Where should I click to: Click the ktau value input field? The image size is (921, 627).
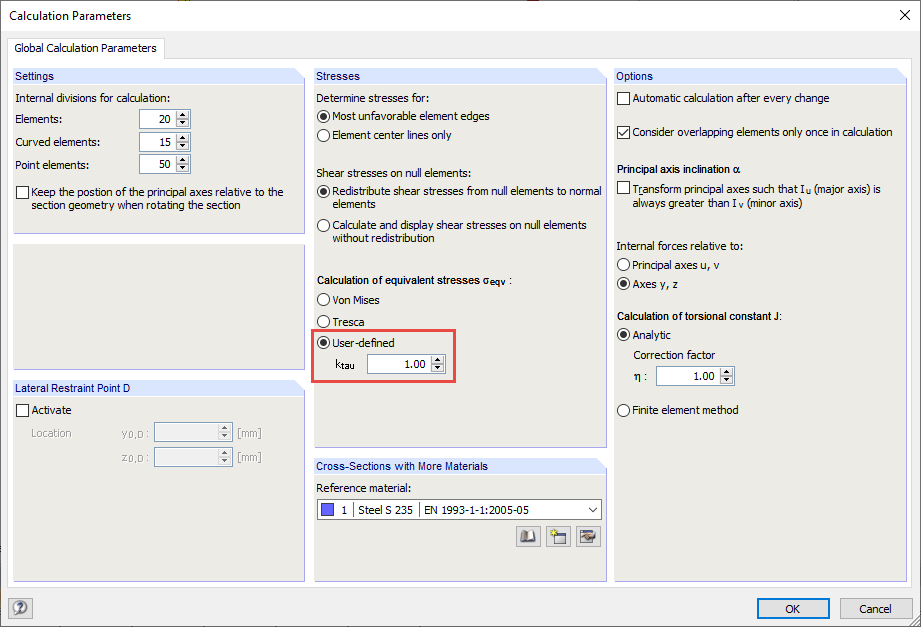[399, 364]
